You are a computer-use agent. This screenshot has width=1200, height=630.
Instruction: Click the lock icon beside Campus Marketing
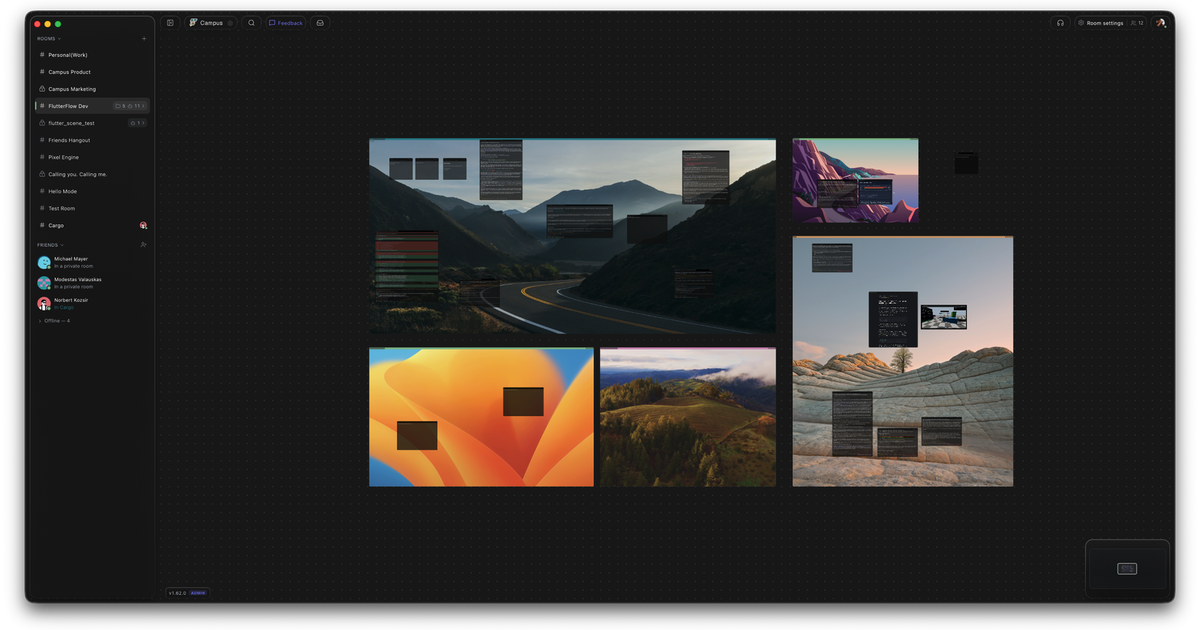click(42, 89)
